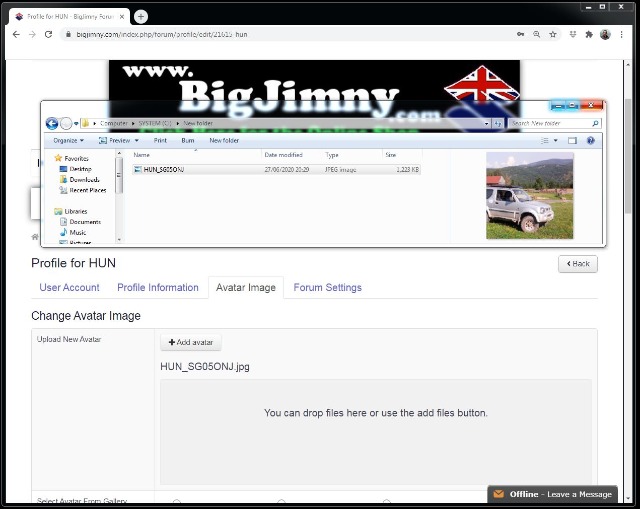Click the Add avatar button
Viewport: 640px width, 509px height.
coord(191,343)
